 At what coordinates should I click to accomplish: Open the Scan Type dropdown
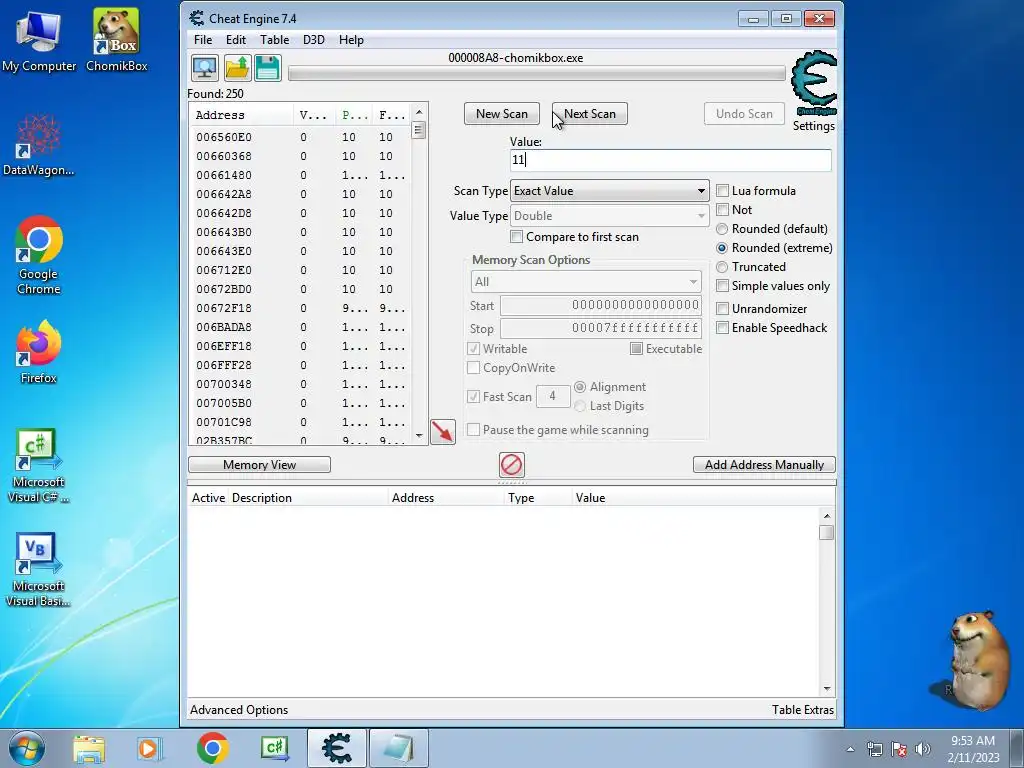coord(609,191)
